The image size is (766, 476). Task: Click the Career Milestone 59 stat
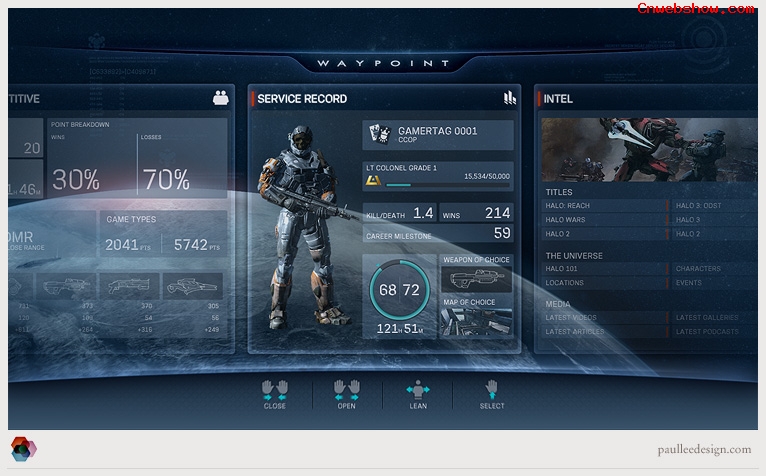pos(438,233)
